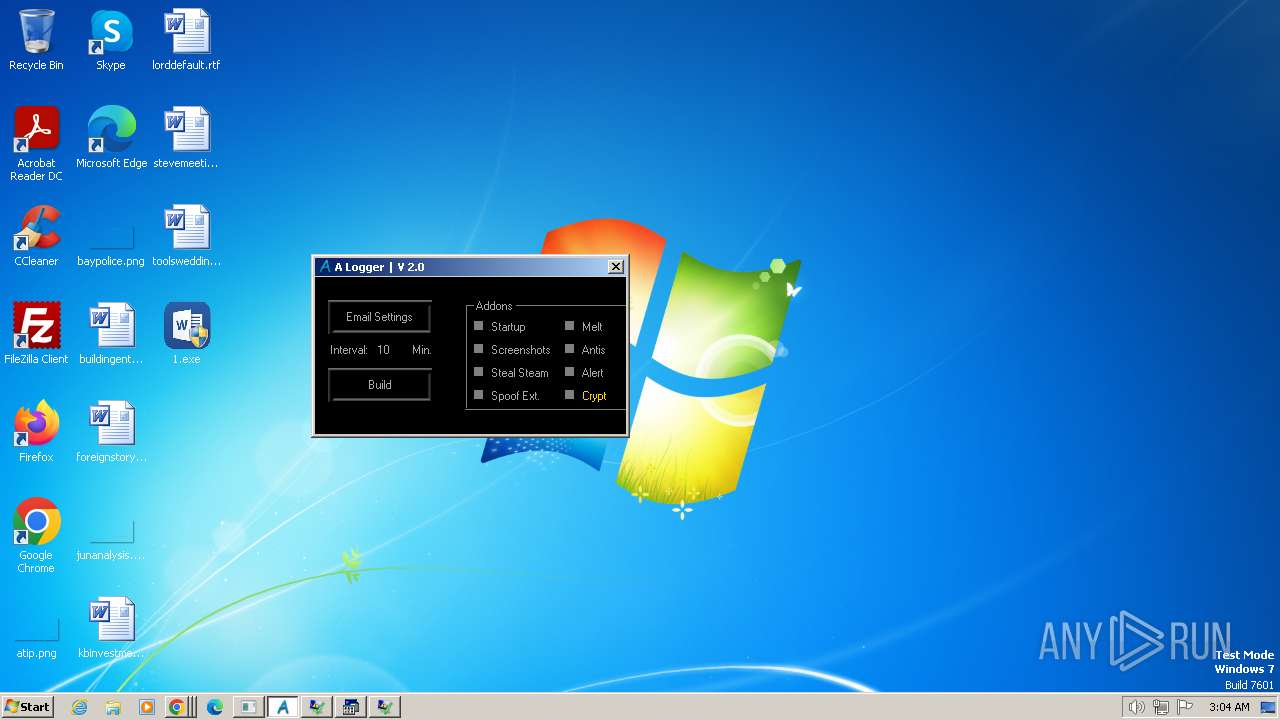
Task: Select the buildingent... document icon
Action: pos(111,333)
